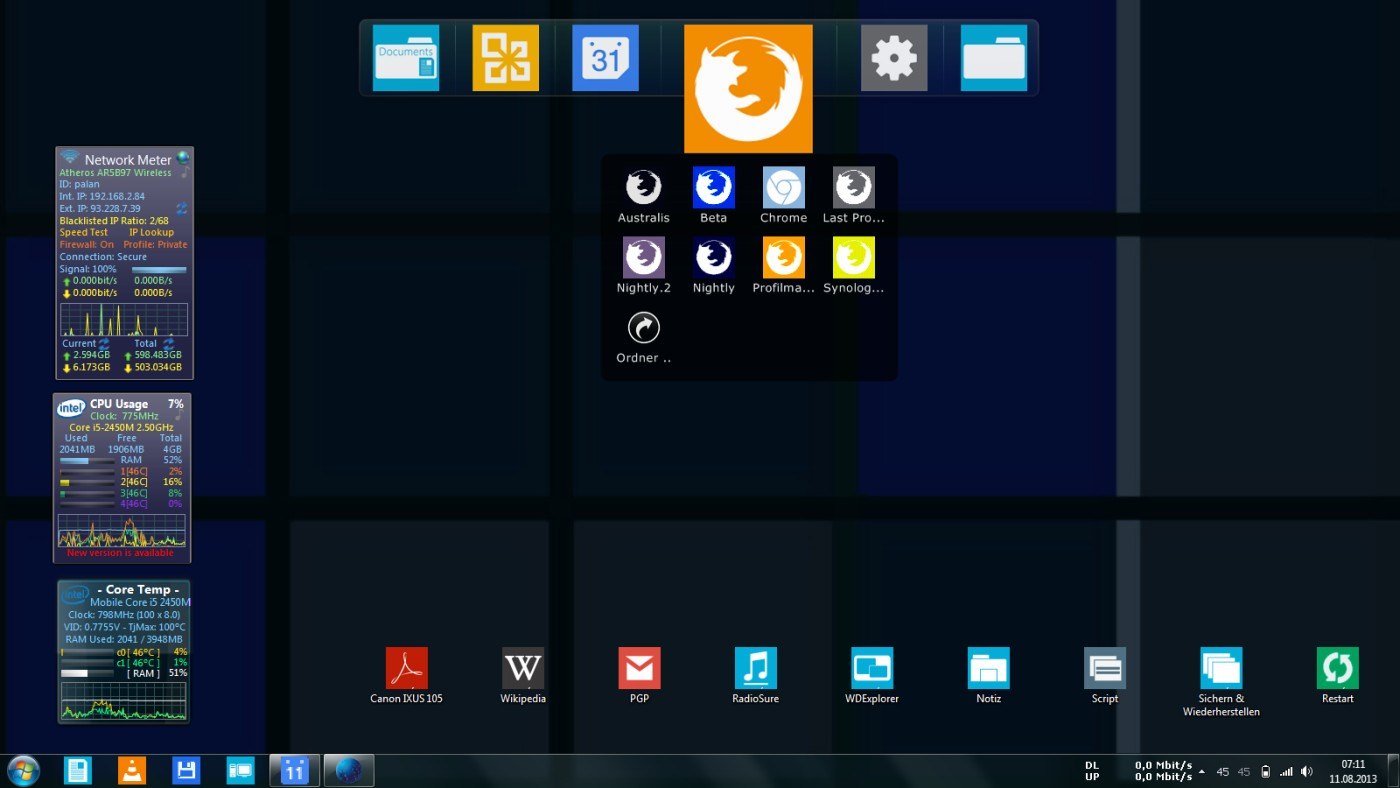Open the Sichern & Wiederherstellen shortcut
The image size is (1400, 788).
tap(1221, 682)
